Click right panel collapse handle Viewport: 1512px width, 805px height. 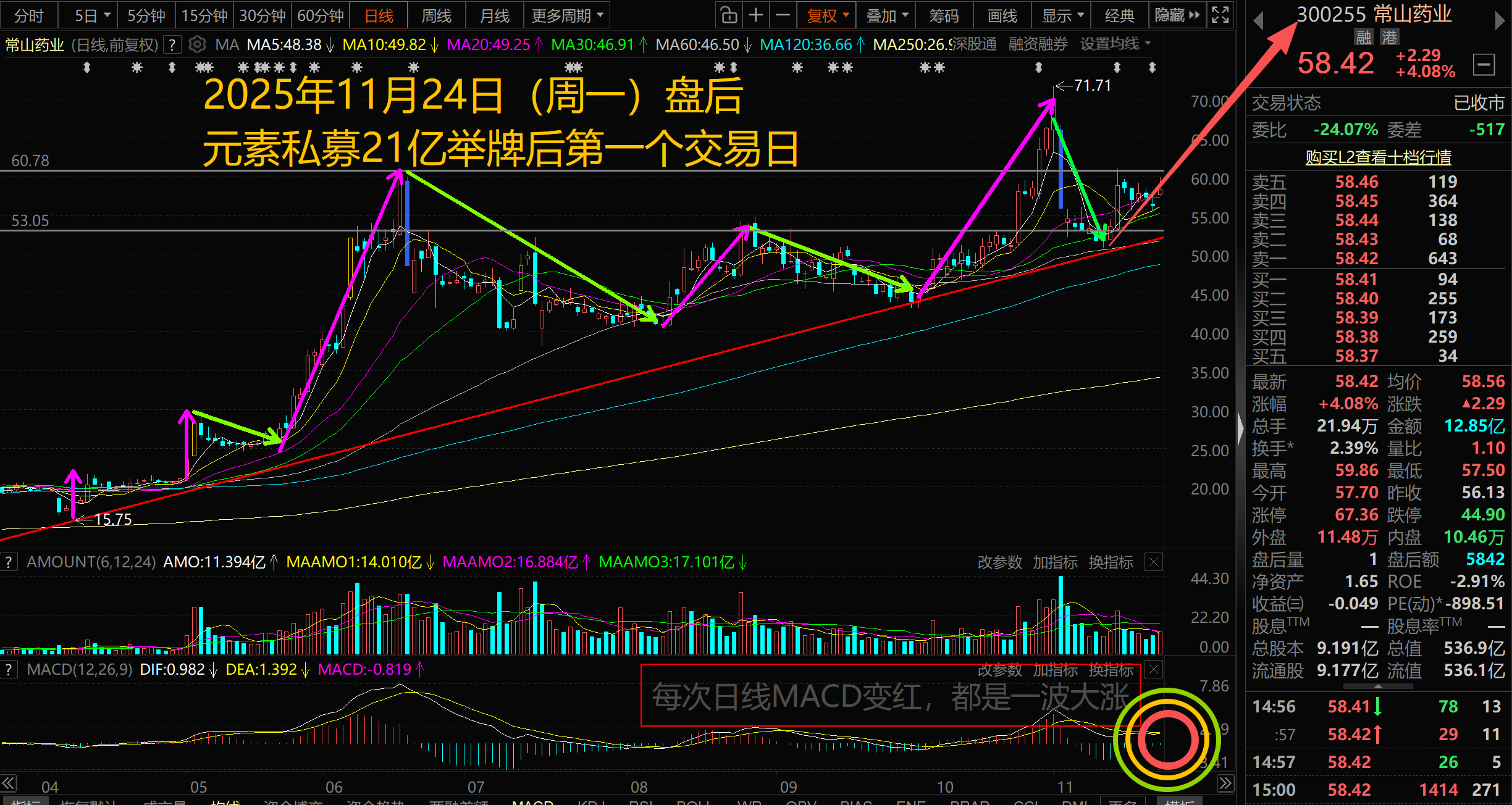tap(1240, 428)
